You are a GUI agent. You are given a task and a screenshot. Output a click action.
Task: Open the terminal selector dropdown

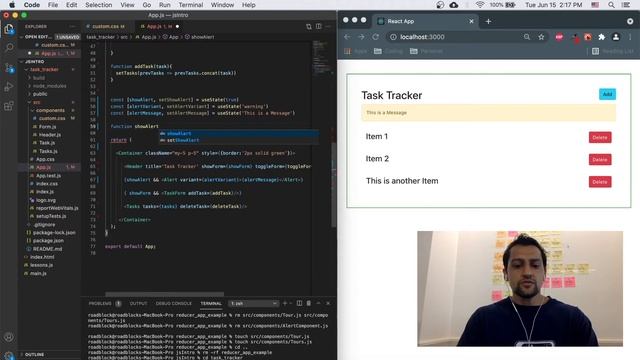point(253,303)
